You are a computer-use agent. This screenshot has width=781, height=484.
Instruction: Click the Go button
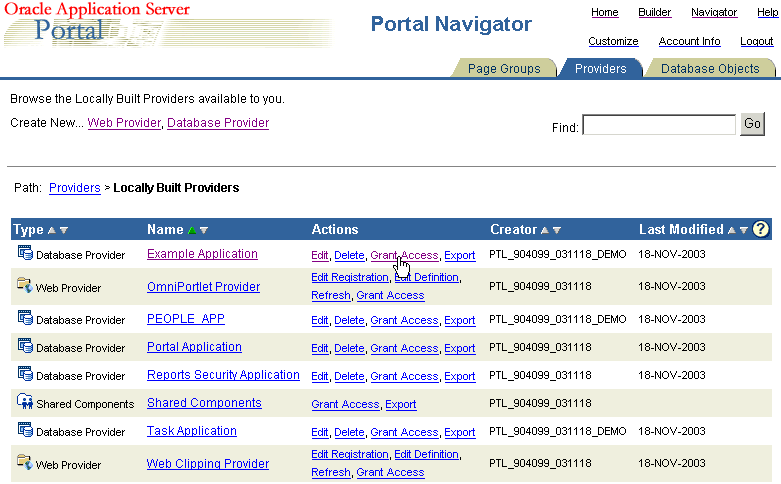click(x=752, y=123)
